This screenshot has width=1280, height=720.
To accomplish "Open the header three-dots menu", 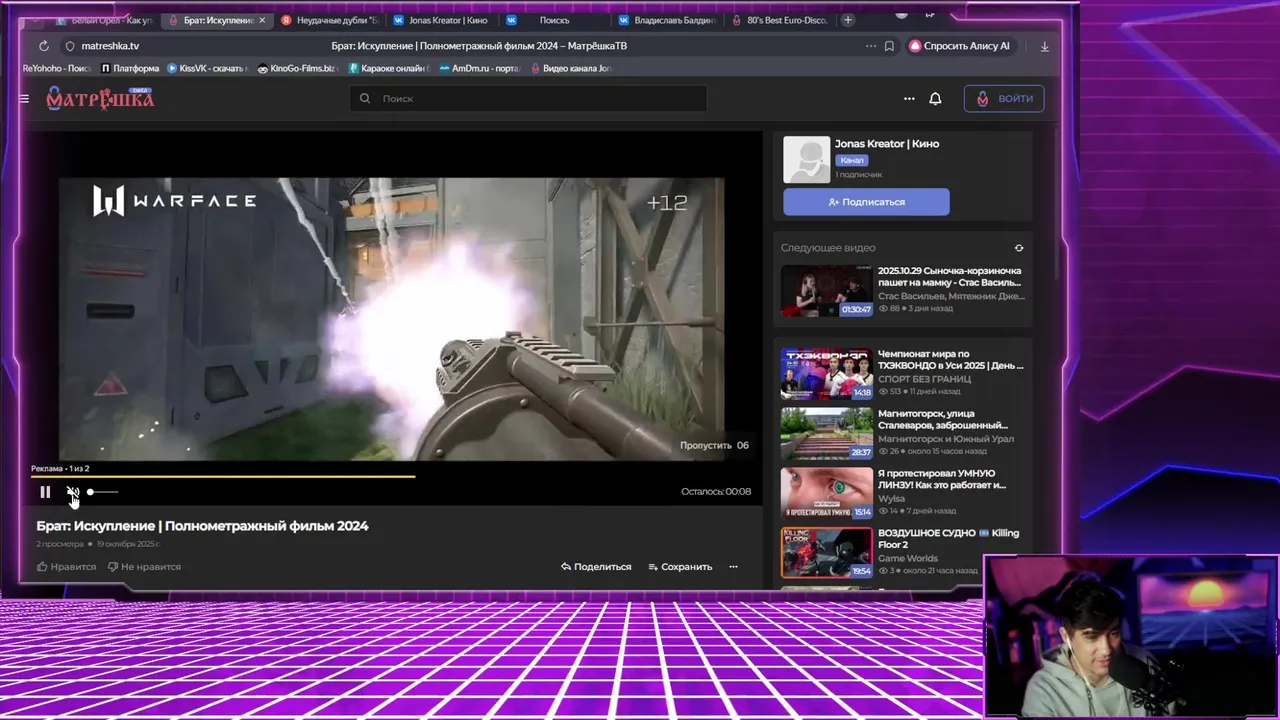I will coord(909,99).
